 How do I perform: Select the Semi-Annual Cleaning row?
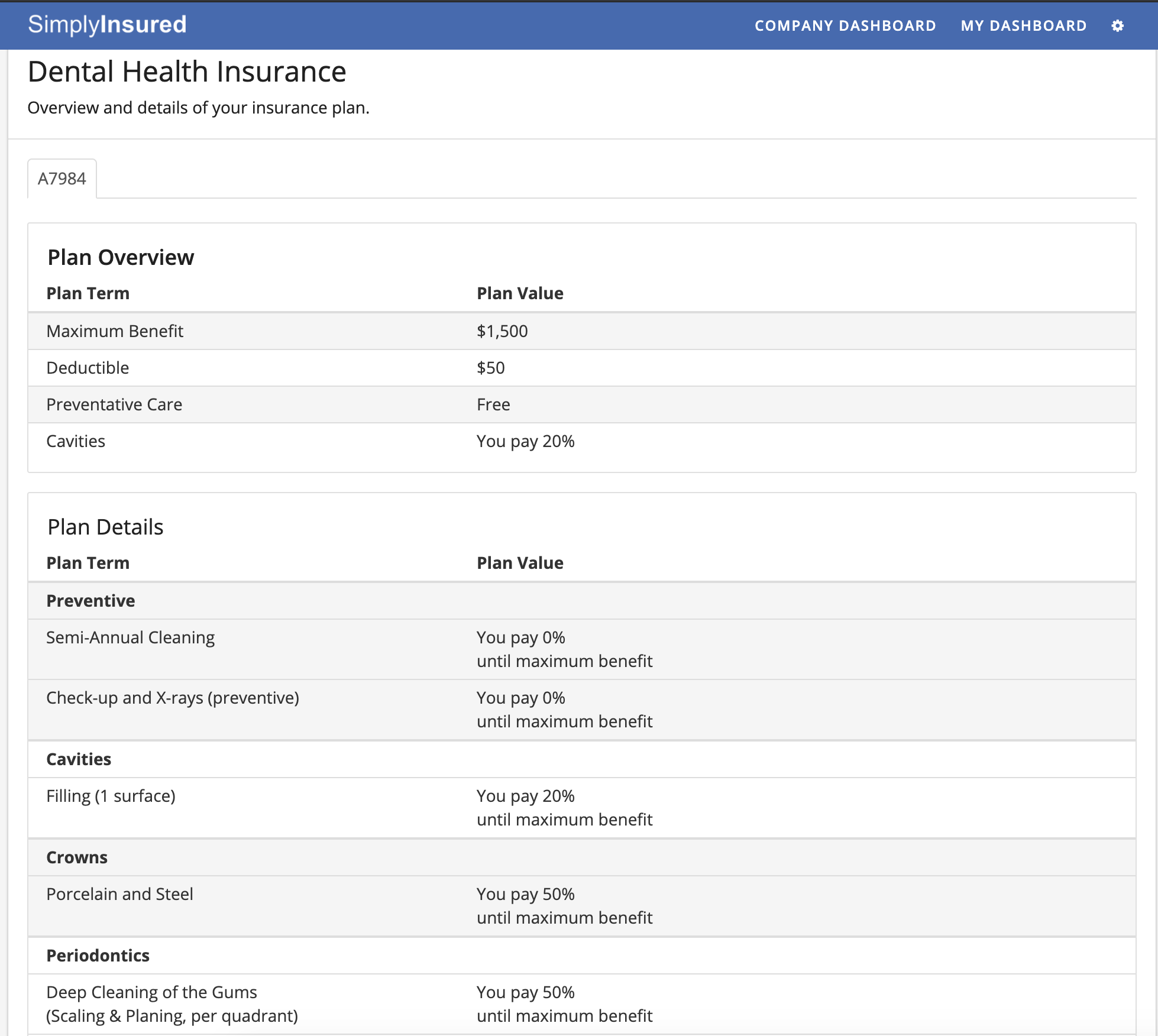[131, 637]
